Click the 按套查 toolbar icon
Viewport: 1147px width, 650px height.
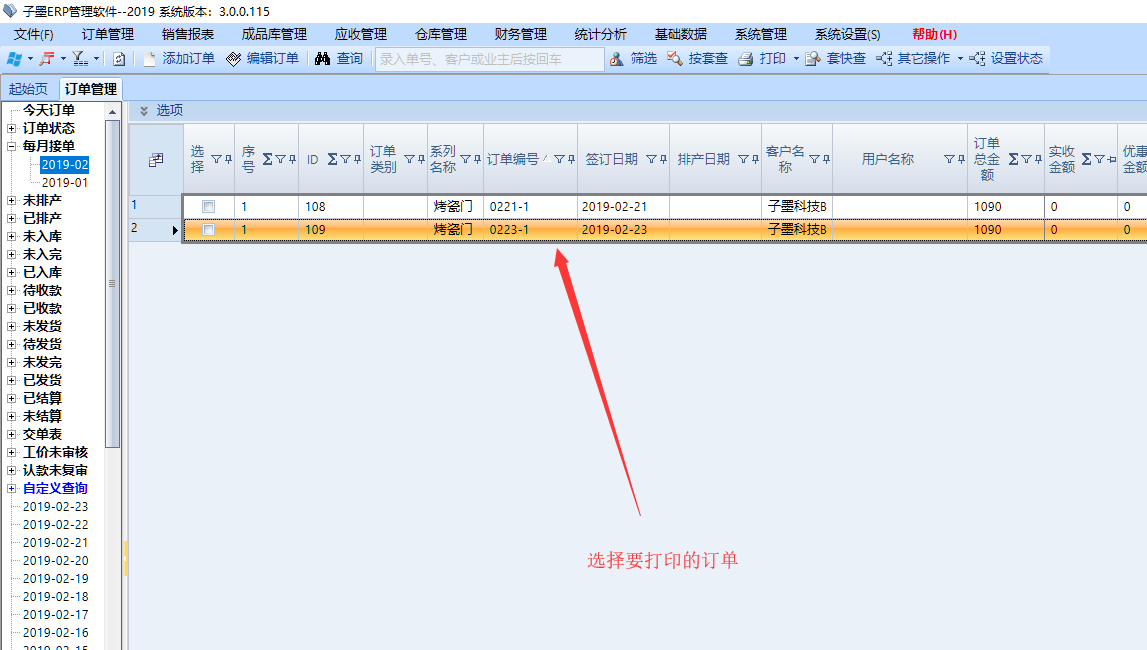pyautogui.click(x=674, y=59)
